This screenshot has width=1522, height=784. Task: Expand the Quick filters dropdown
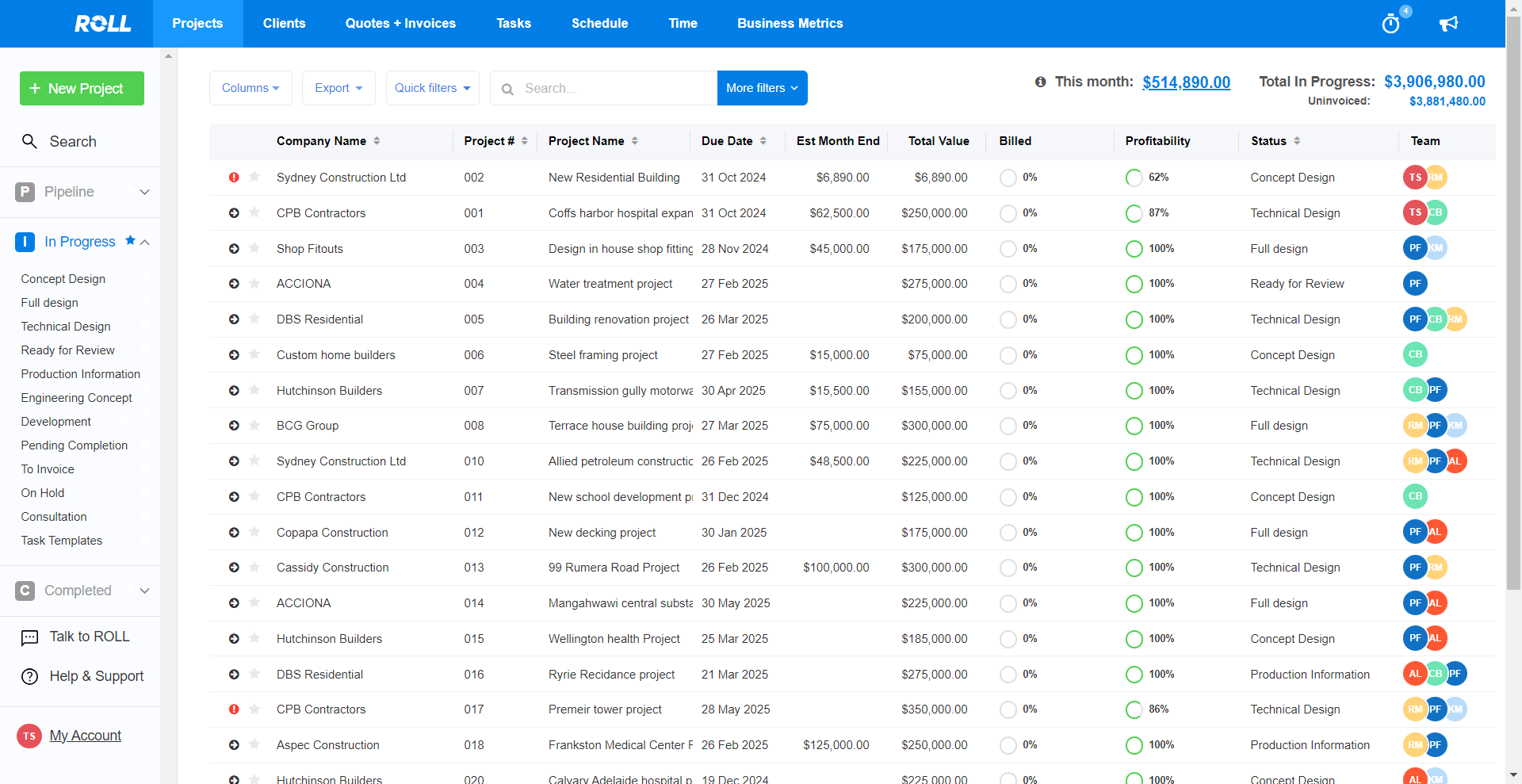[x=432, y=88]
